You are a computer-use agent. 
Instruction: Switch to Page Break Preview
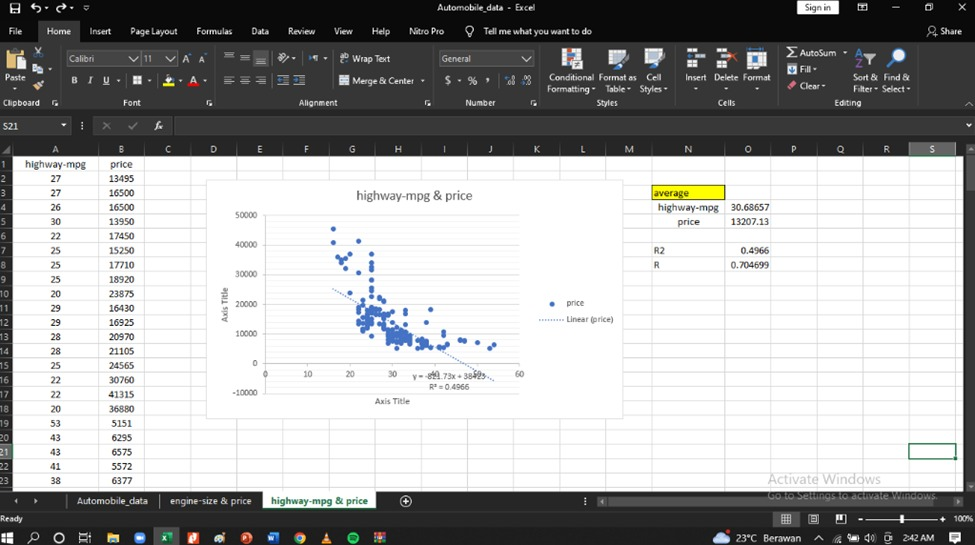841,519
